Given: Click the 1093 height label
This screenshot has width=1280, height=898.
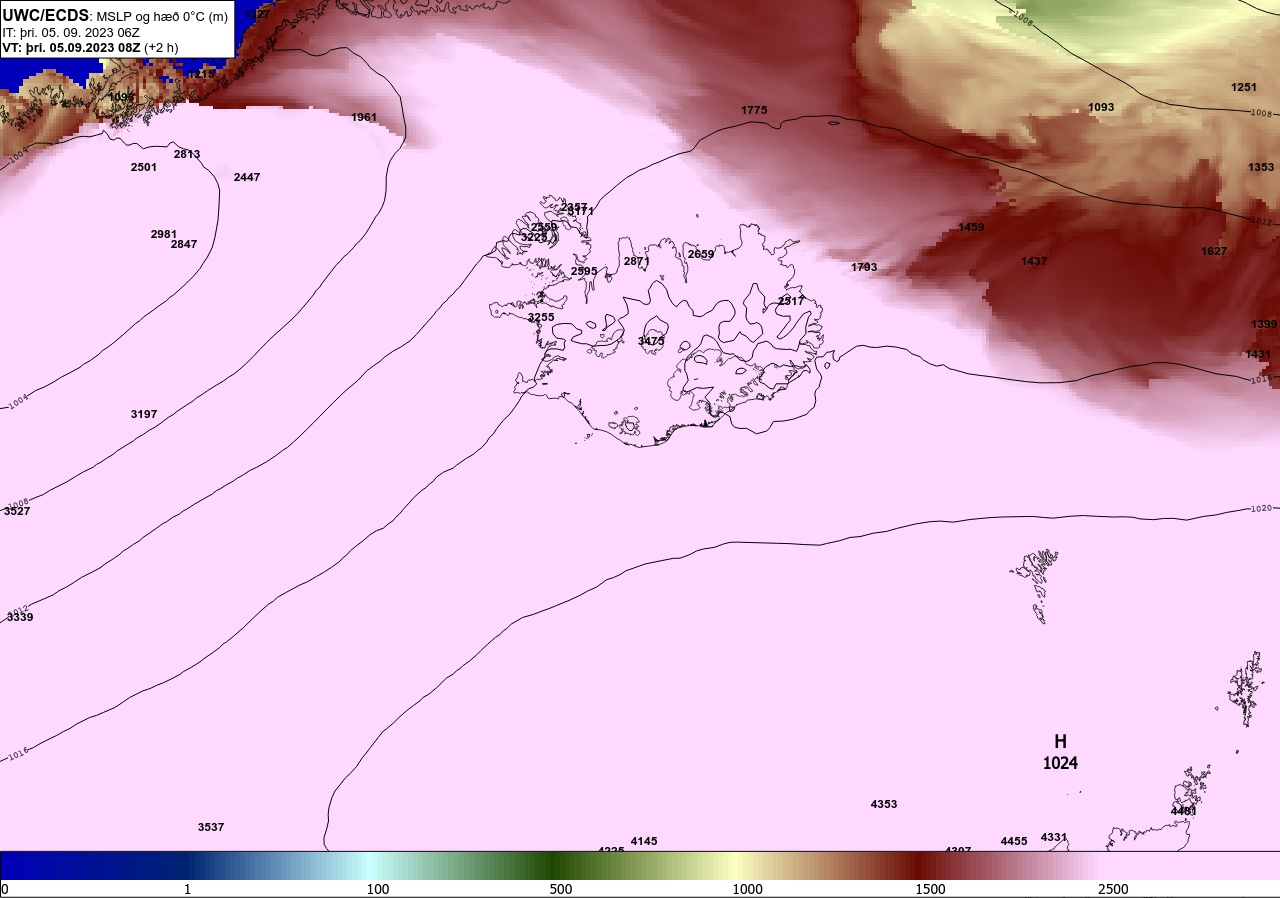Looking at the screenshot, I should [1101, 107].
